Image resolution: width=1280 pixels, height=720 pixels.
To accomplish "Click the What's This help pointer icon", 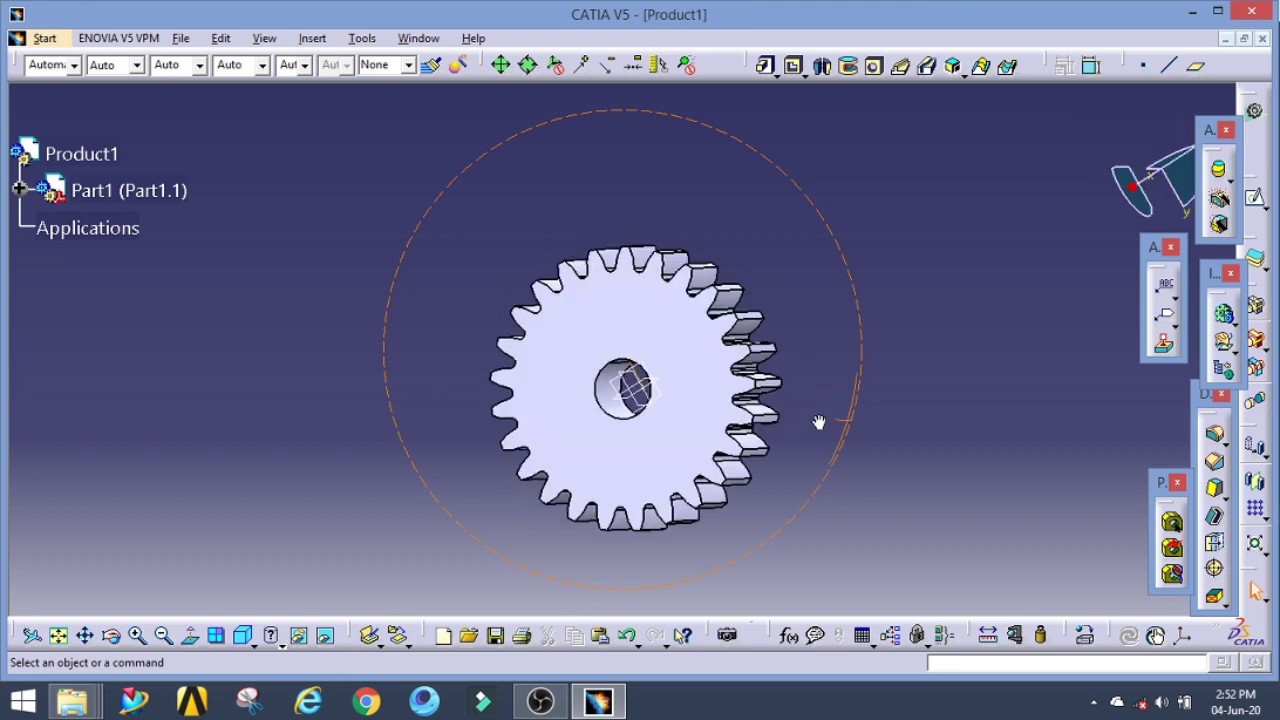I will 683,635.
